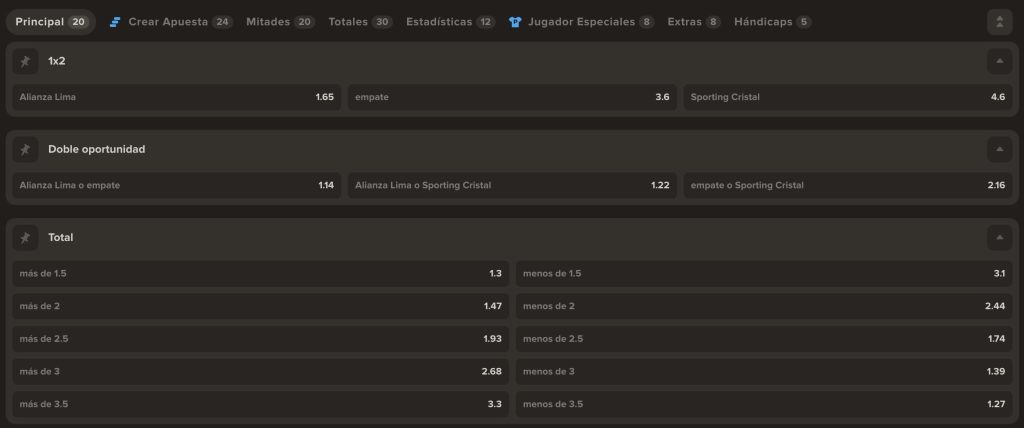Bet menos de 3 at 1.39
The height and width of the screenshot is (428, 1024).
coord(764,372)
